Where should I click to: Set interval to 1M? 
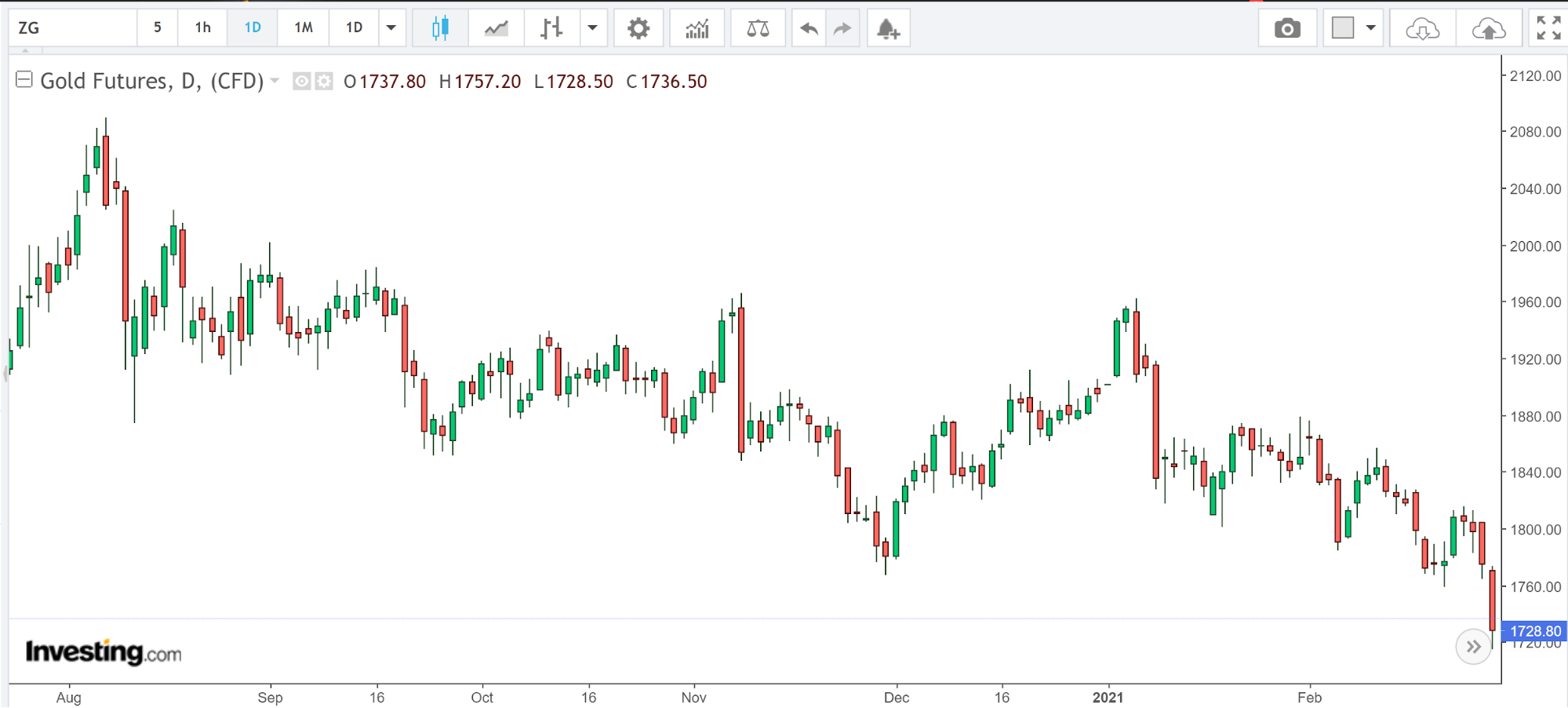point(304,27)
